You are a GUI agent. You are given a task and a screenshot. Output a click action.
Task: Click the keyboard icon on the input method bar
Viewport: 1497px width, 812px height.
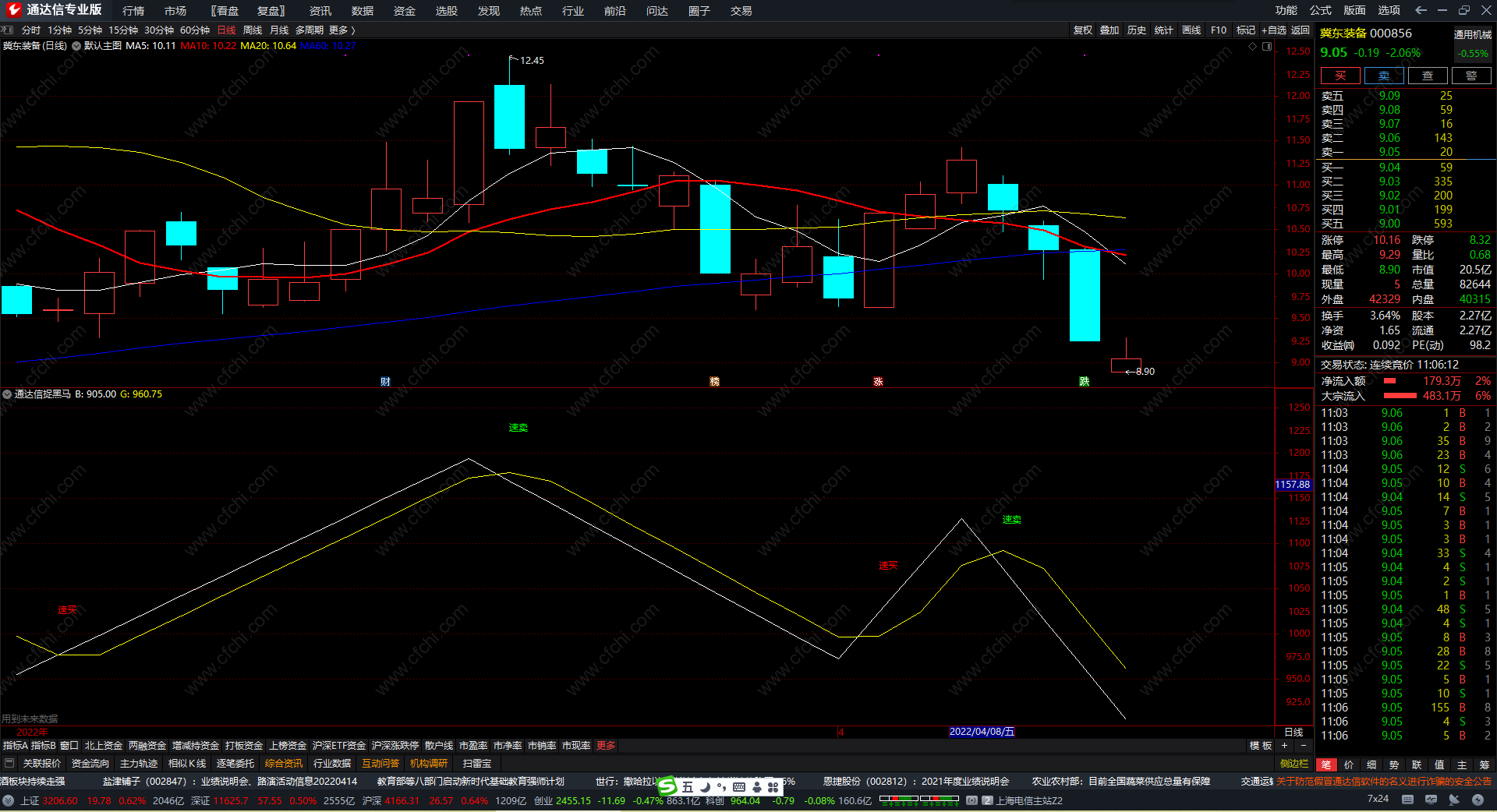click(739, 787)
